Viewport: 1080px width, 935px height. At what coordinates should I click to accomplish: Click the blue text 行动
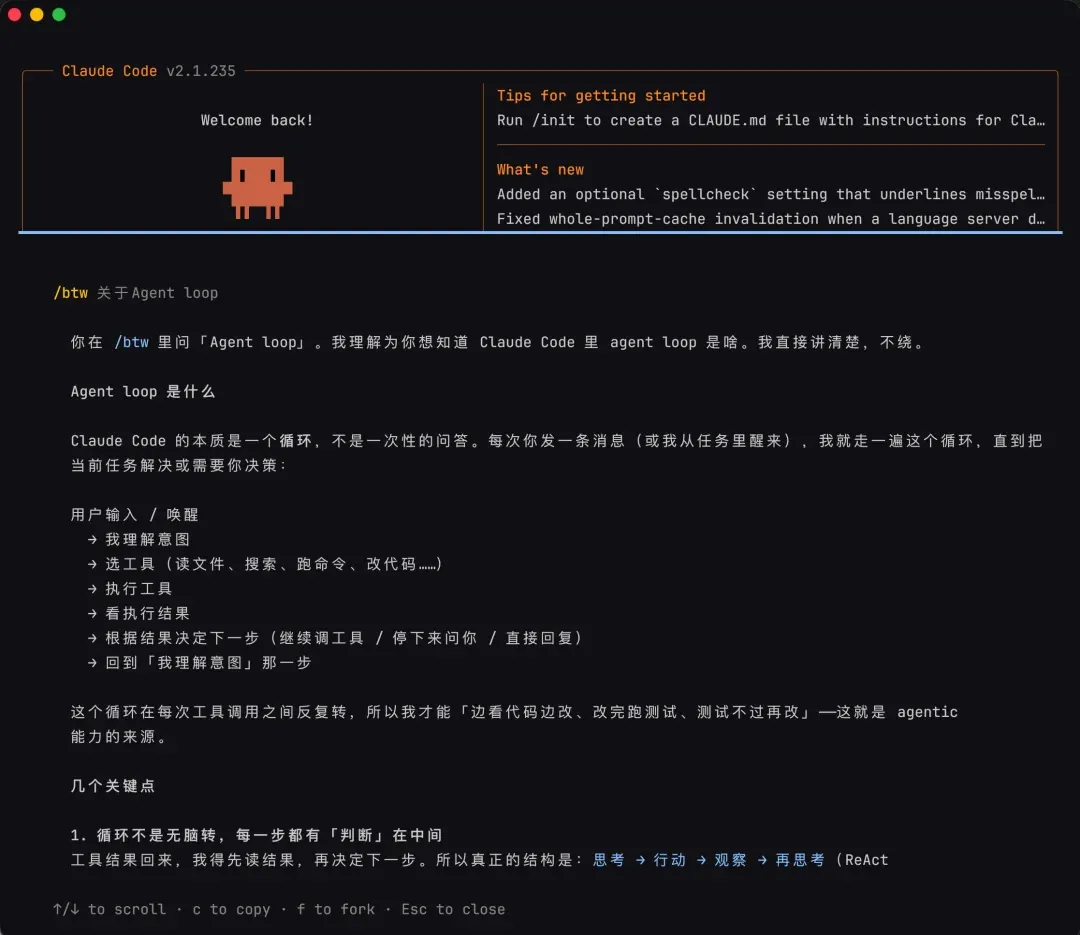click(x=669, y=860)
